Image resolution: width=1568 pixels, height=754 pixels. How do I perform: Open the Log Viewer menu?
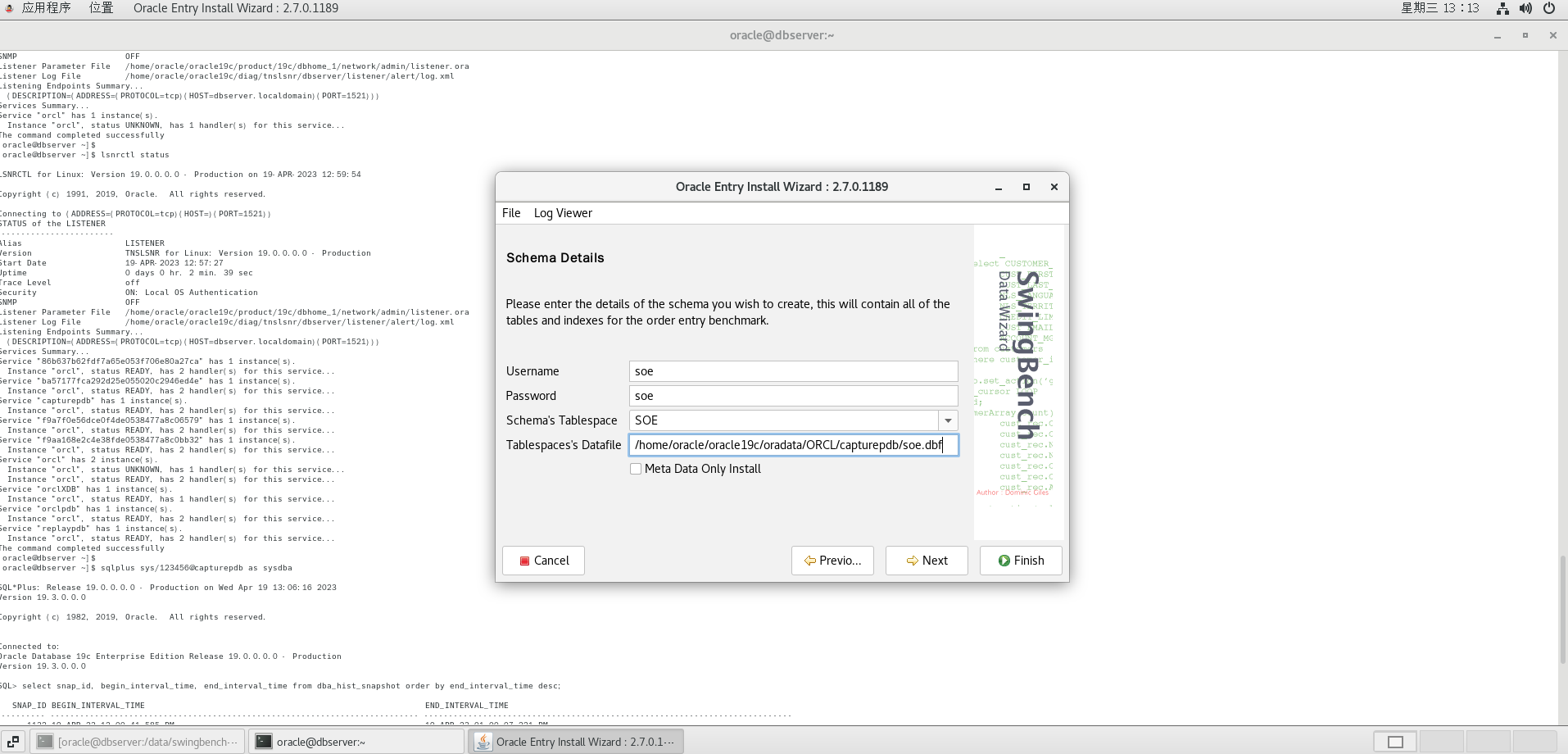point(563,213)
